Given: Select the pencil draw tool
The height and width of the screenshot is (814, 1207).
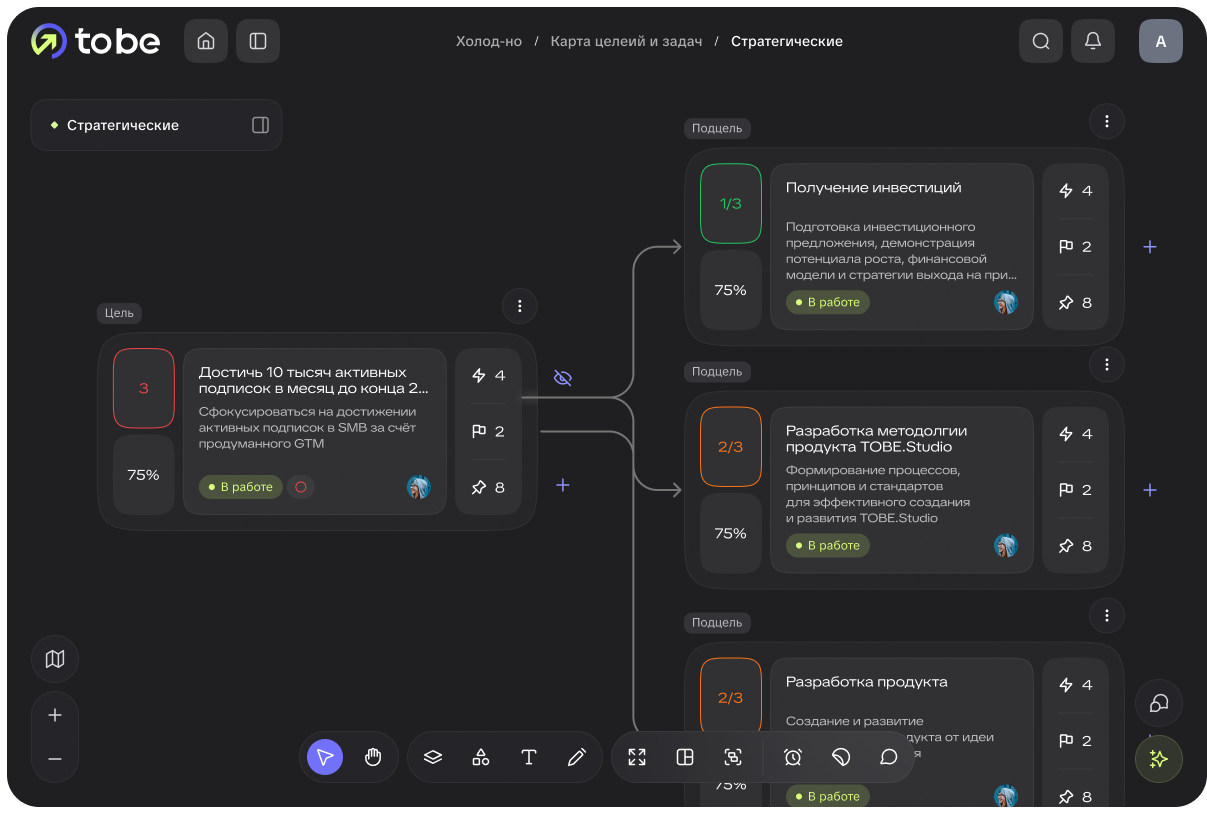Looking at the screenshot, I should pyautogui.click(x=577, y=757).
